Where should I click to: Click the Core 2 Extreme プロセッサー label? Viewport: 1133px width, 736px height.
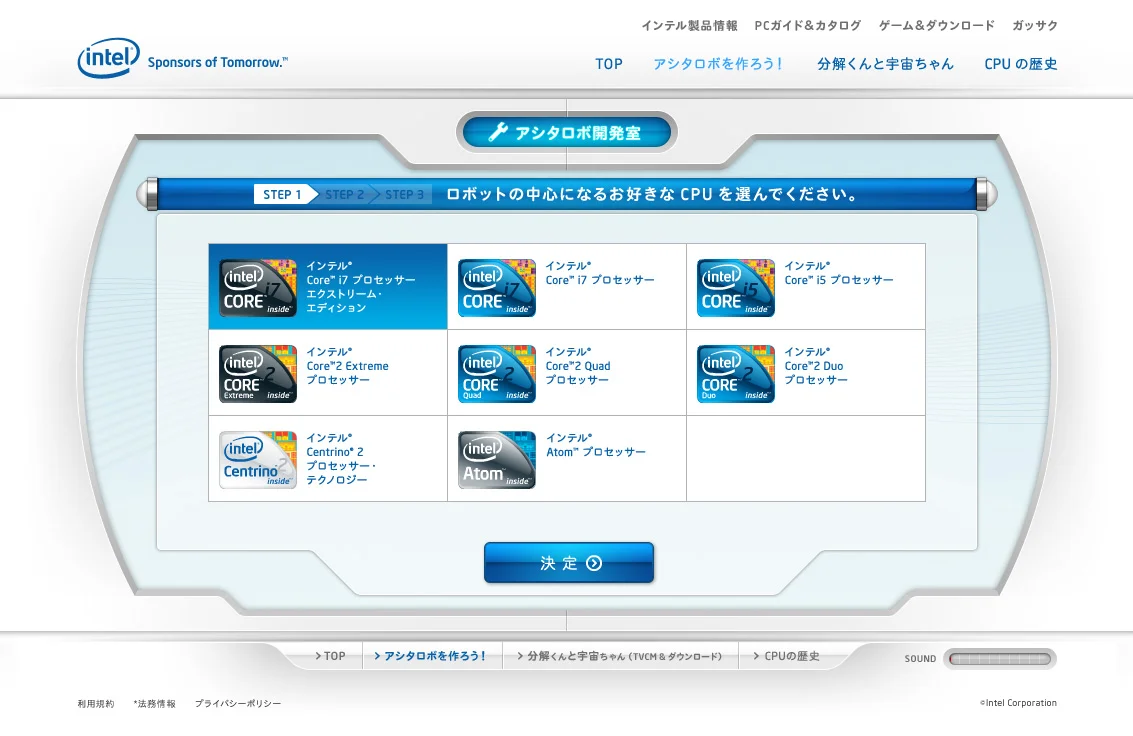348,365
